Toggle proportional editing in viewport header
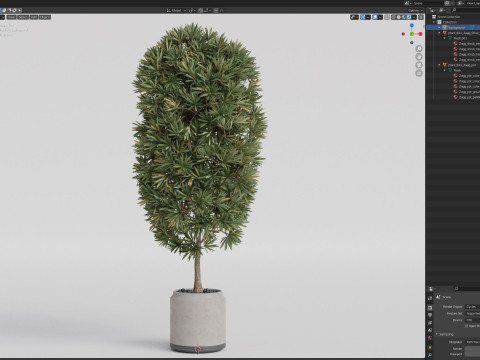 click(x=216, y=10)
